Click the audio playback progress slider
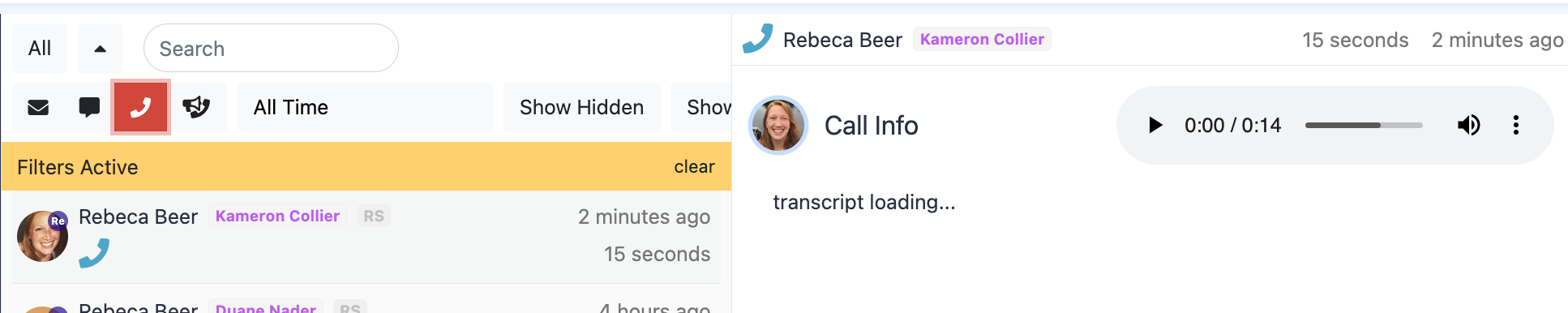The image size is (1568, 313). (x=1364, y=125)
